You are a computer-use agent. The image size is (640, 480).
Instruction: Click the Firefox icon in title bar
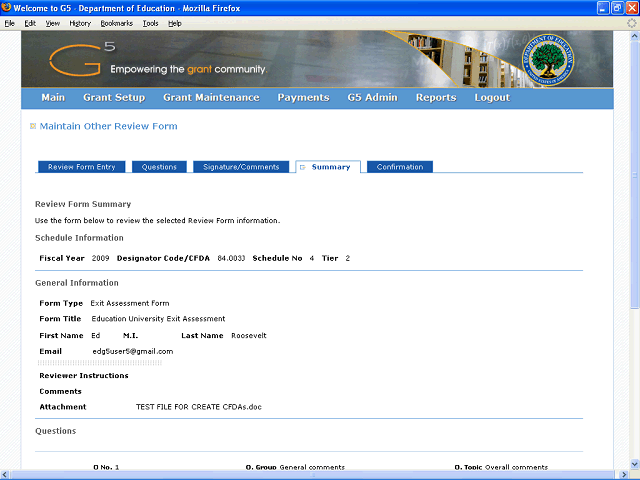point(6,7)
